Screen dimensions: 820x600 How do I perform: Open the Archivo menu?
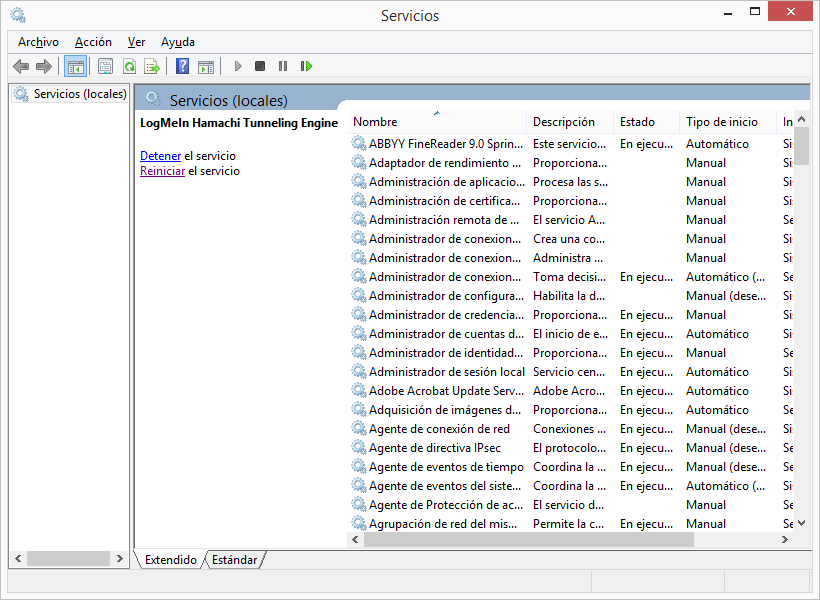[x=38, y=42]
